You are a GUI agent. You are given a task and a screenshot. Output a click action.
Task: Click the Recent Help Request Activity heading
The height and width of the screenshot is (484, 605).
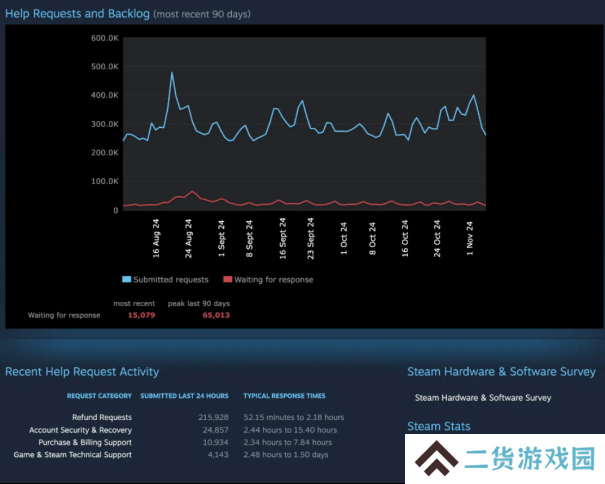[82, 372]
